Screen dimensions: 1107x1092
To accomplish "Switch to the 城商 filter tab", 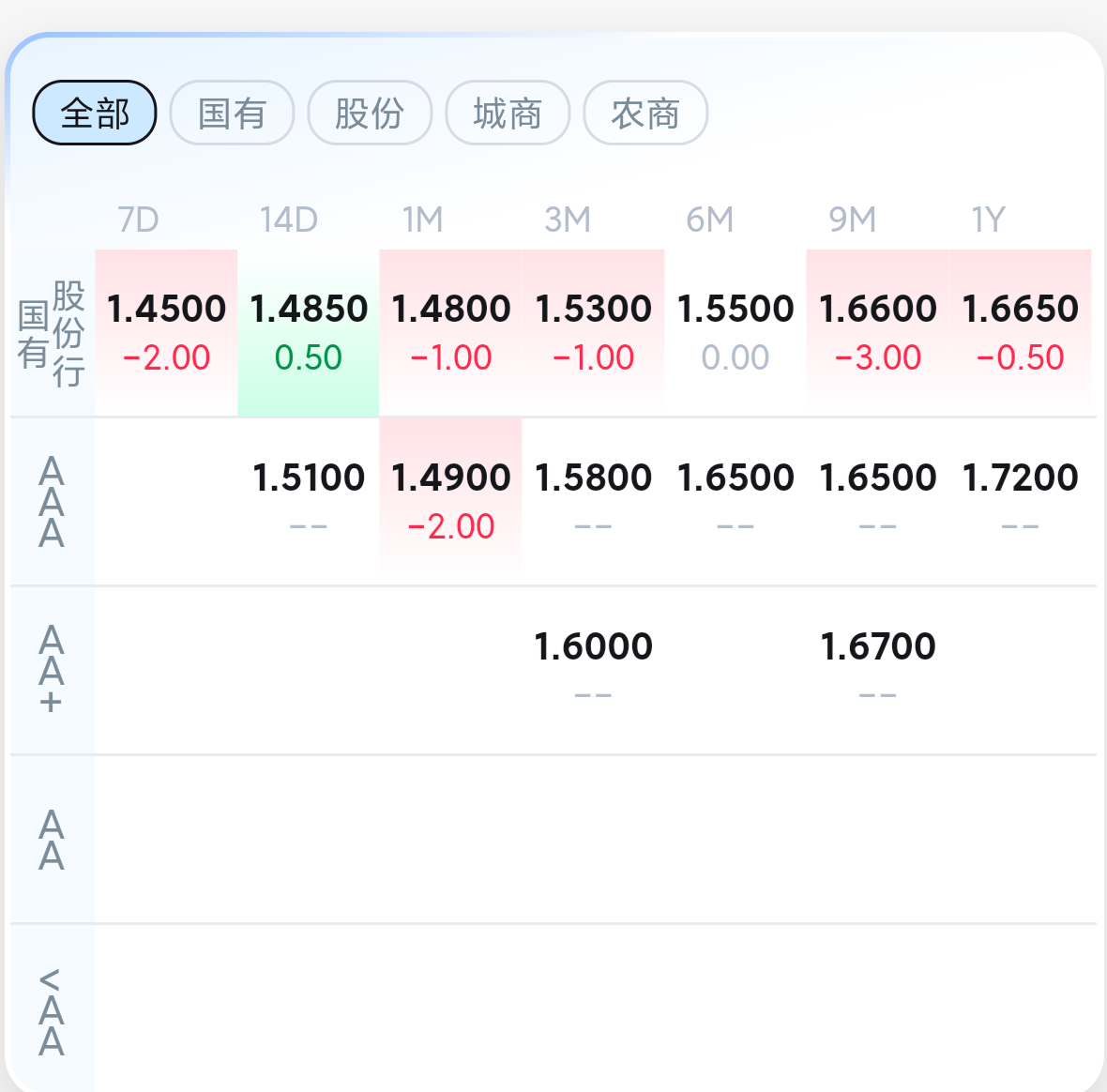I will [x=508, y=113].
